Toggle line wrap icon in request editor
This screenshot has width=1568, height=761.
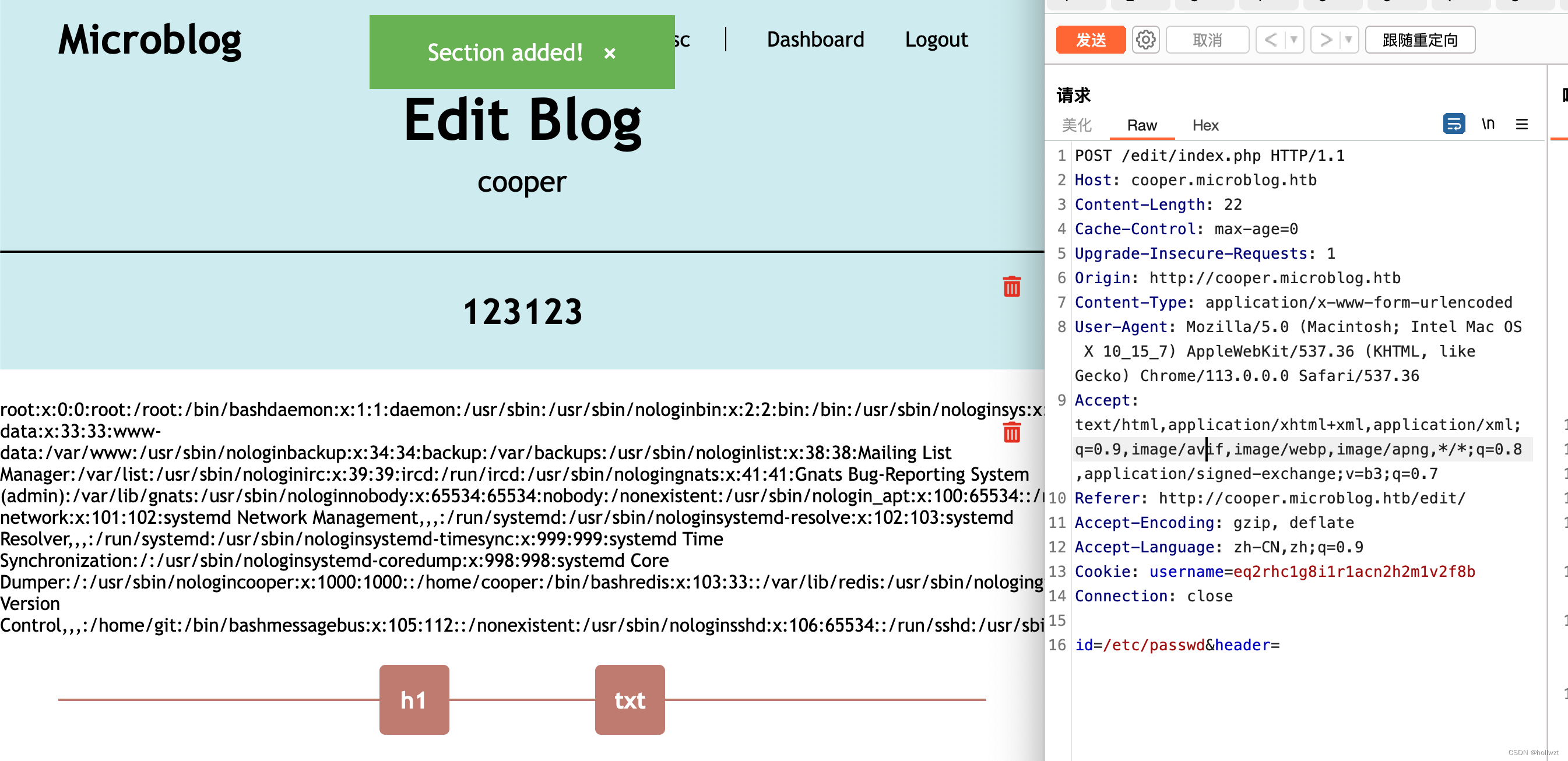pyautogui.click(x=1453, y=124)
